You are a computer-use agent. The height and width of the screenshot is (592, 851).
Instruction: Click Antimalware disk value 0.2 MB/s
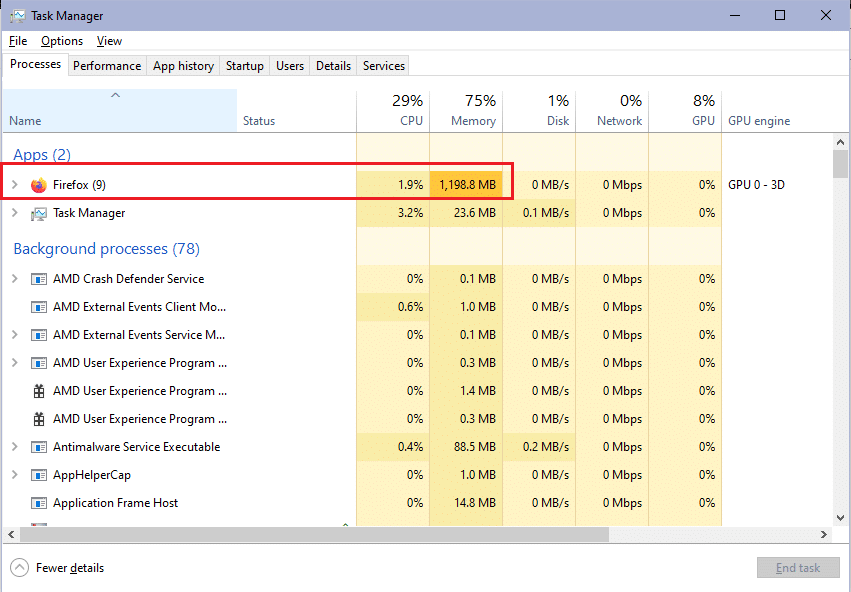539,447
